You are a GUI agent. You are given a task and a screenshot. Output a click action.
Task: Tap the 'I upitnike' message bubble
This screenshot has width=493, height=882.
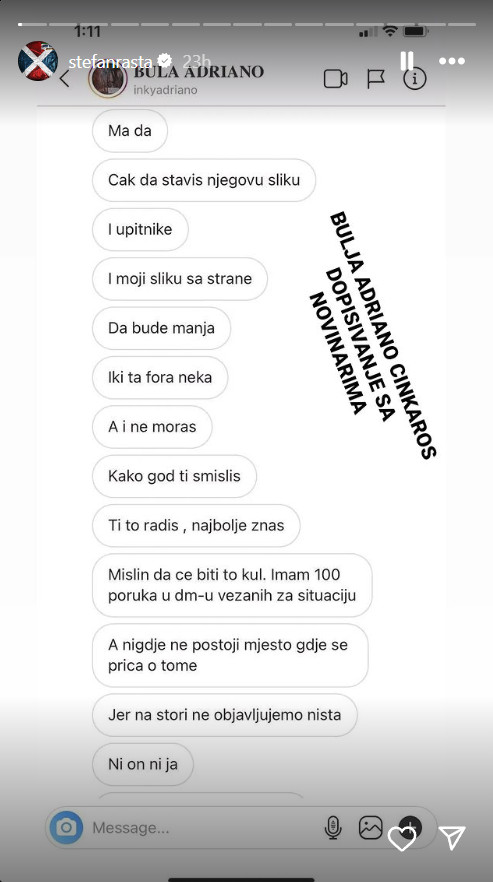pyautogui.click(x=140, y=230)
